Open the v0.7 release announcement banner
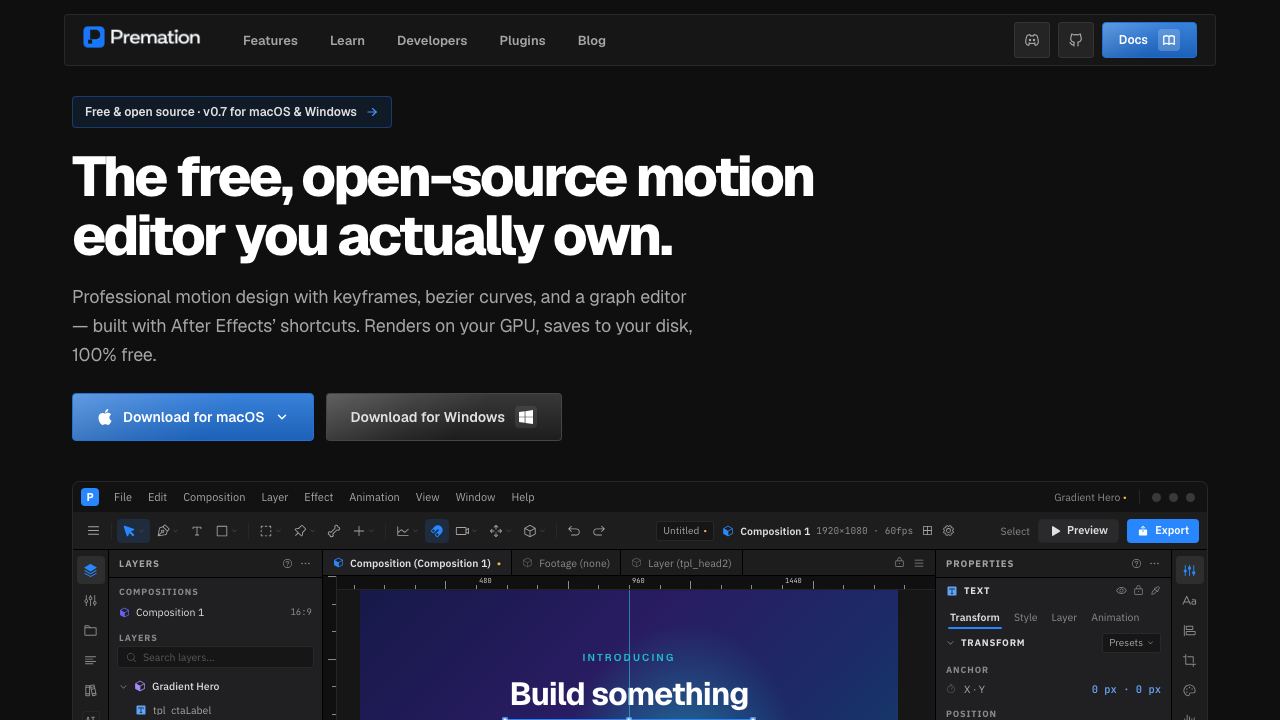Image resolution: width=1280 pixels, height=720 pixels. [232, 112]
